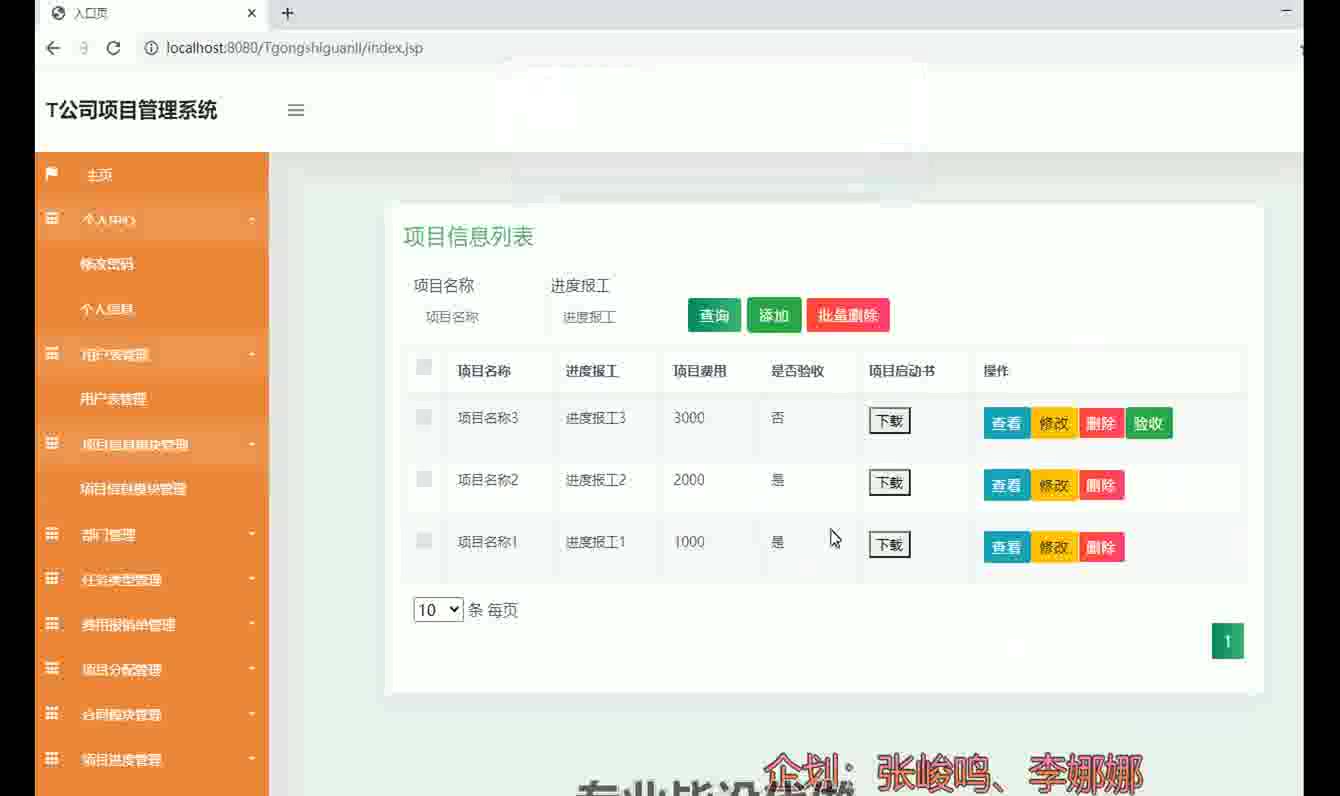Click the green 添加 button
This screenshot has height=796, width=1340.
pos(774,315)
